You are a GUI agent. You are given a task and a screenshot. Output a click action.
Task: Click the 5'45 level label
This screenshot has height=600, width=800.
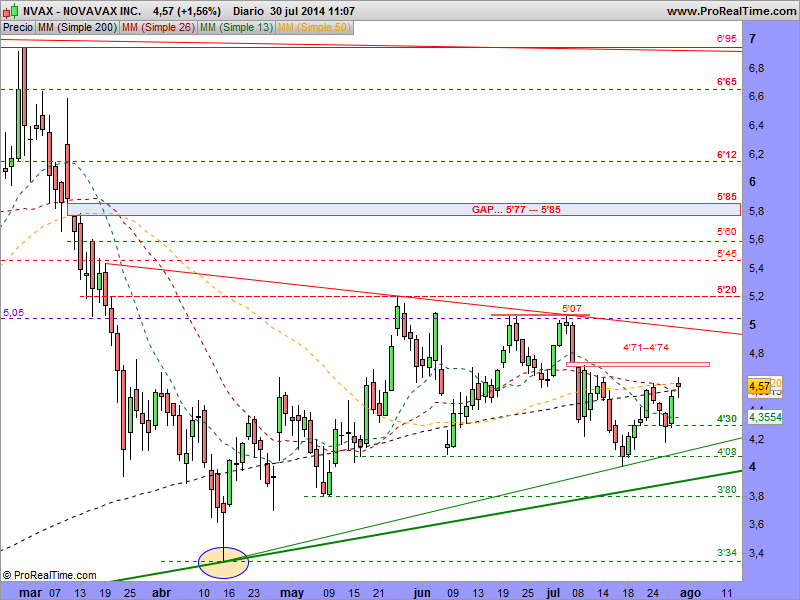[x=727, y=254]
